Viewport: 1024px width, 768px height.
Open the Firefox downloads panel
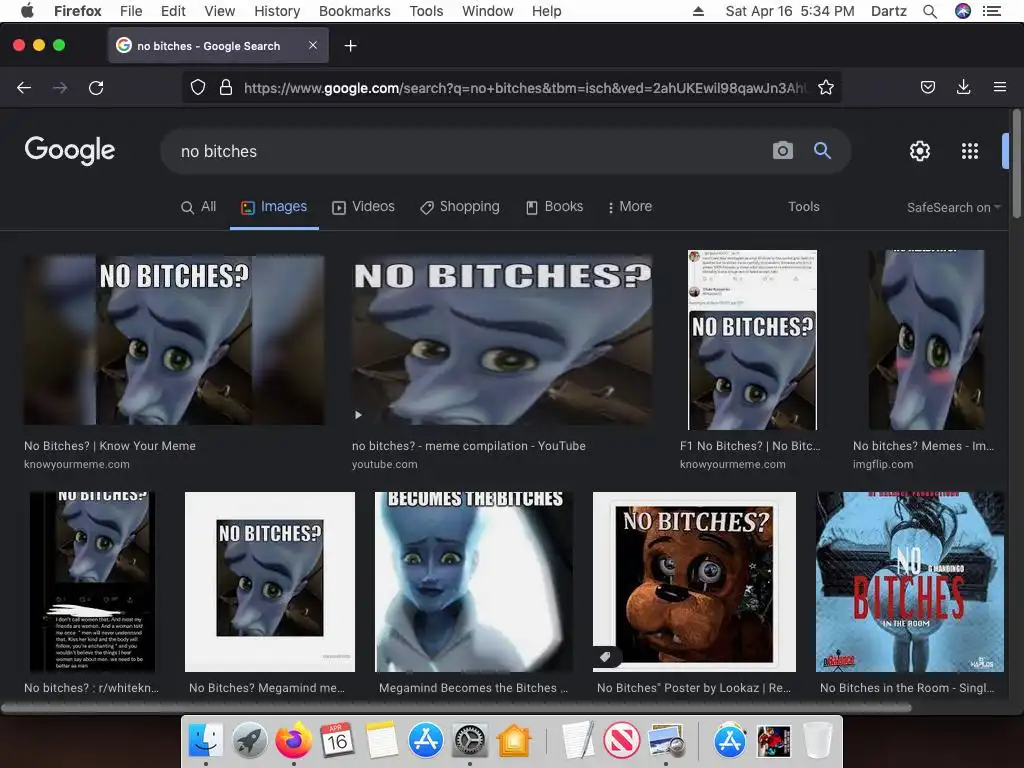[963, 88]
